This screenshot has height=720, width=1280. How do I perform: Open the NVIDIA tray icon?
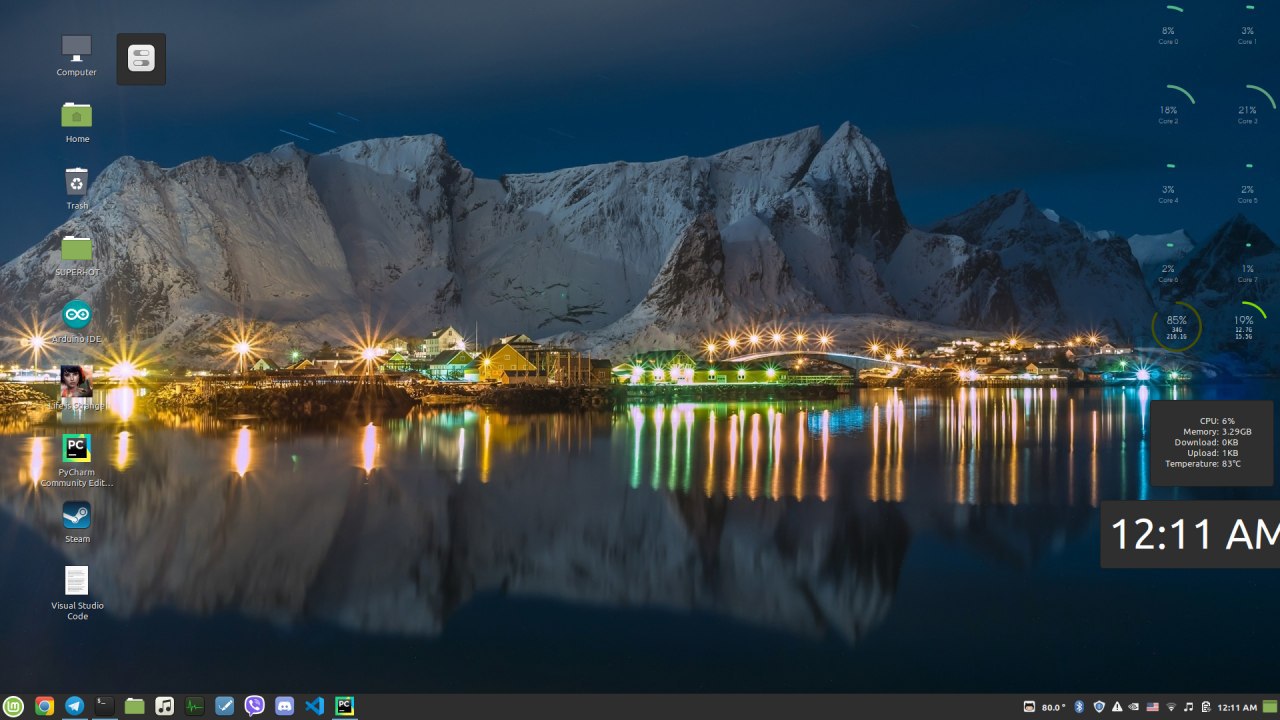pyautogui.click(x=1134, y=707)
